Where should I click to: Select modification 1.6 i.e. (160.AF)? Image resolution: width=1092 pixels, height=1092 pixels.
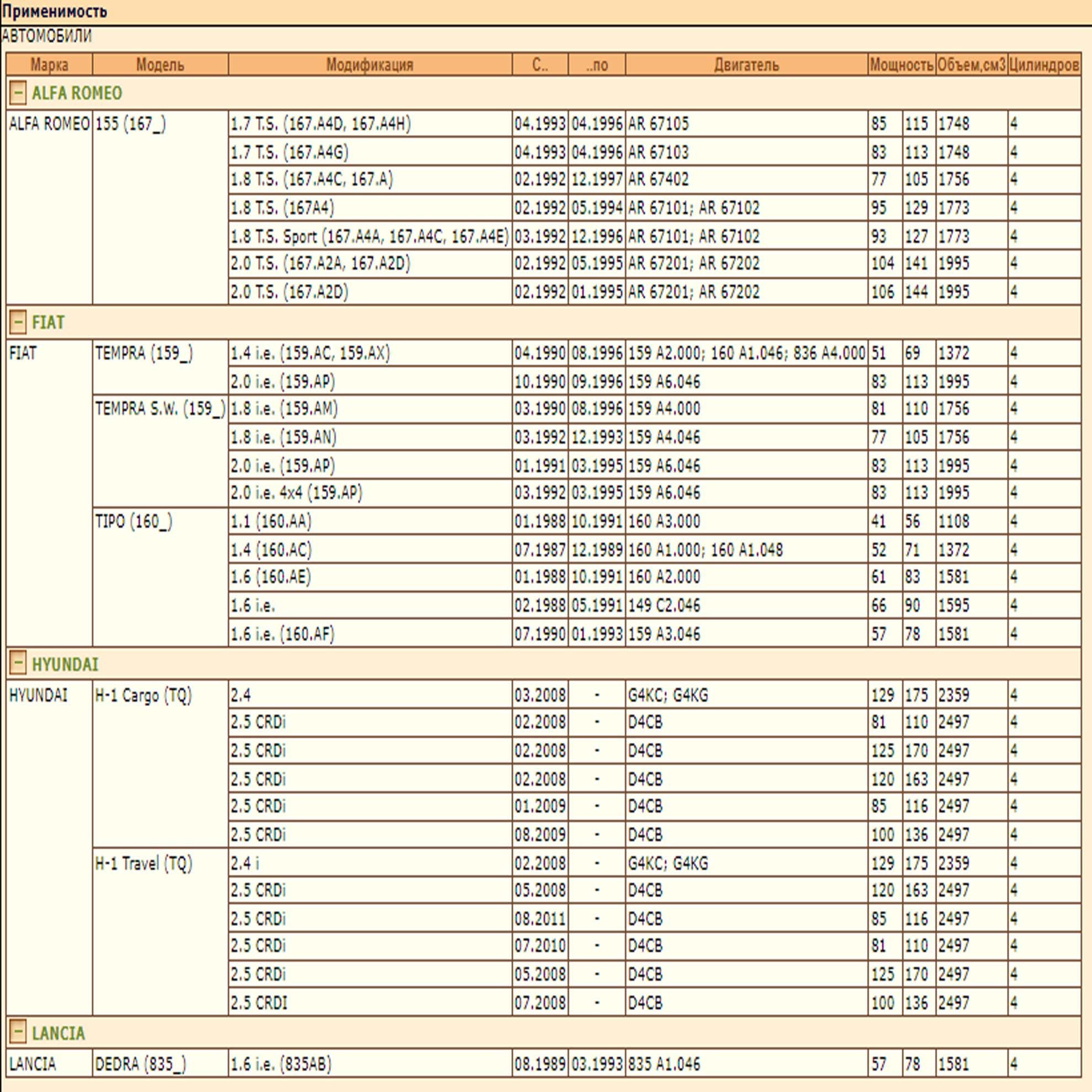click(282, 634)
